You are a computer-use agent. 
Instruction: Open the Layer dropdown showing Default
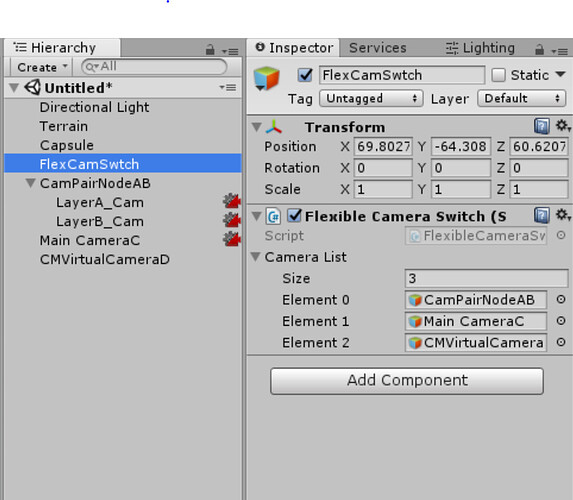(x=521, y=98)
